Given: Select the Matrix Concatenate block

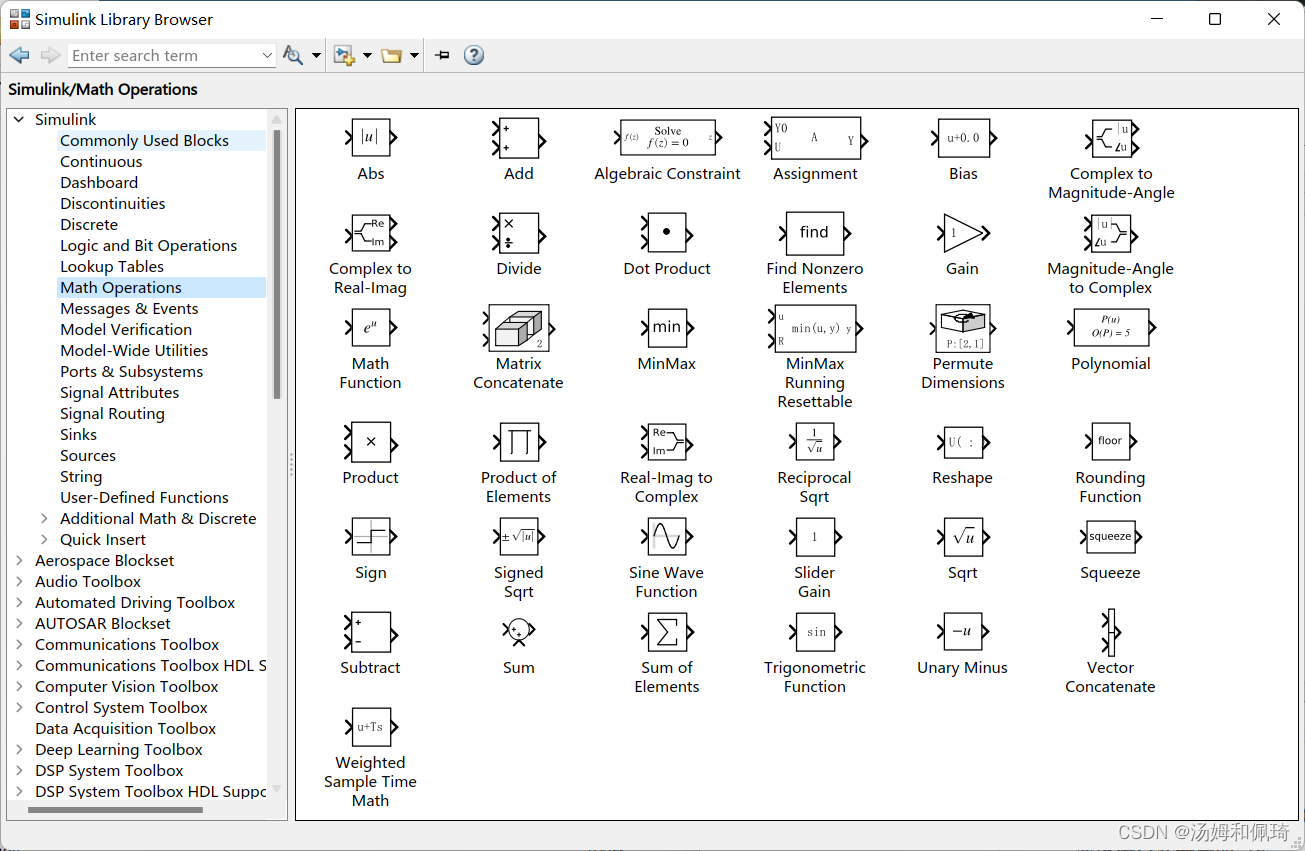Looking at the screenshot, I should pyautogui.click(x=518, y=328).
